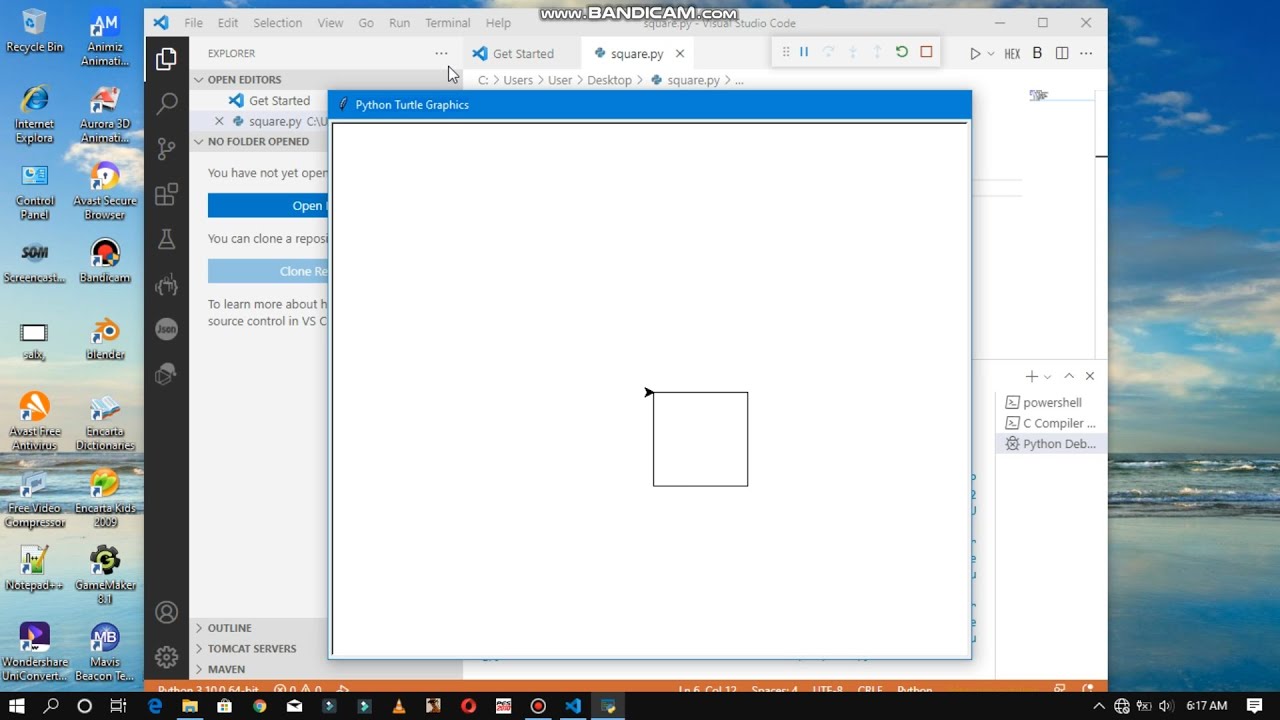Open Blender desktop shortcut

pyautogui.click(x=104, y=338)
